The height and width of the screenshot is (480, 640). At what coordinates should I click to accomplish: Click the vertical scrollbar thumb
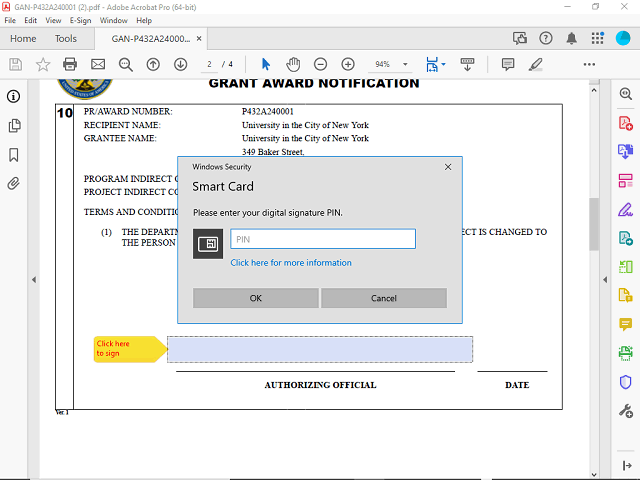click(x=594, y=224)
